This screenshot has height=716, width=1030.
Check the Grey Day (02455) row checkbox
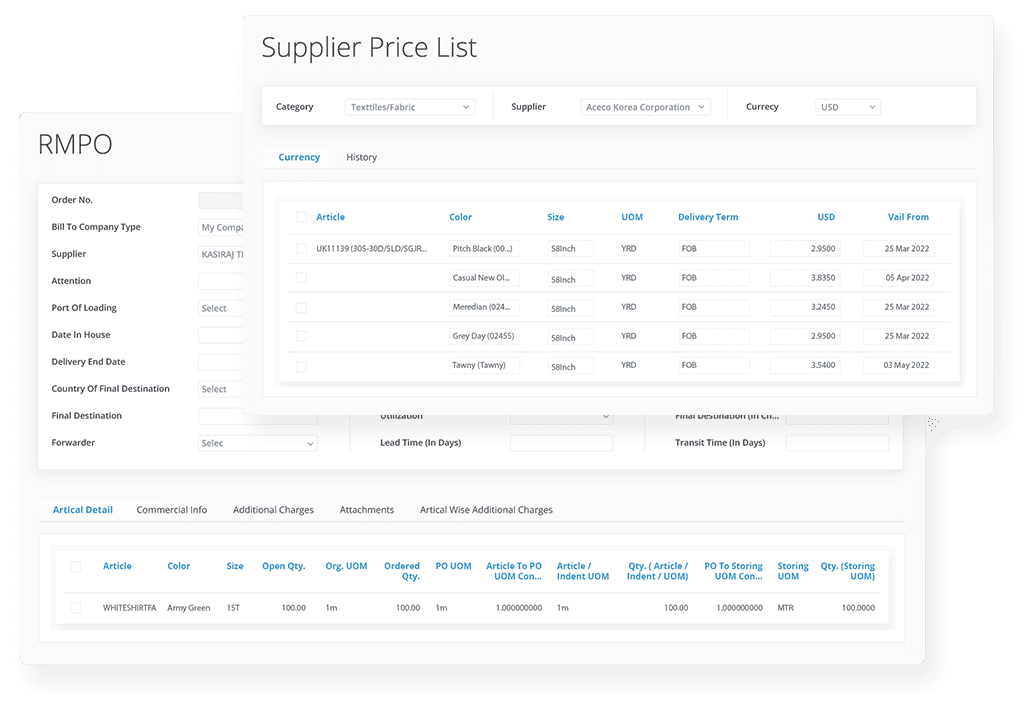[x=301, y=336]
